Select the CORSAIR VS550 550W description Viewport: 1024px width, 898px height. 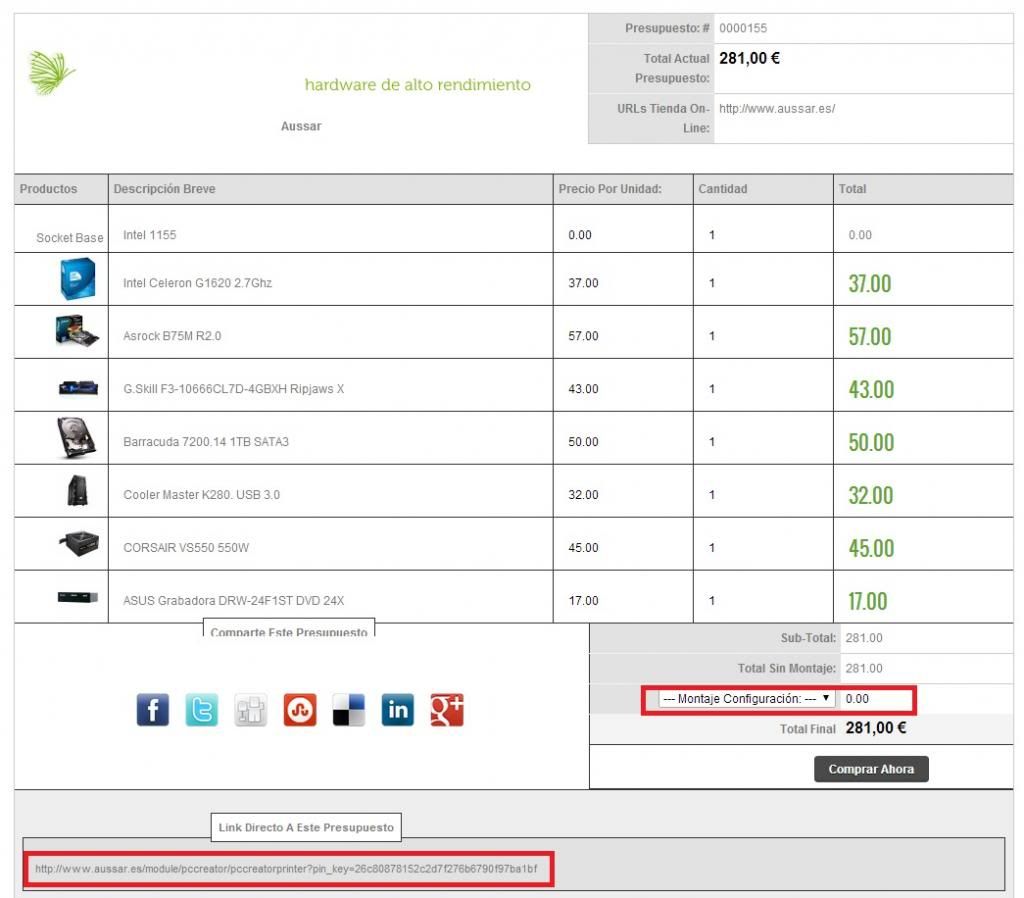186,547
